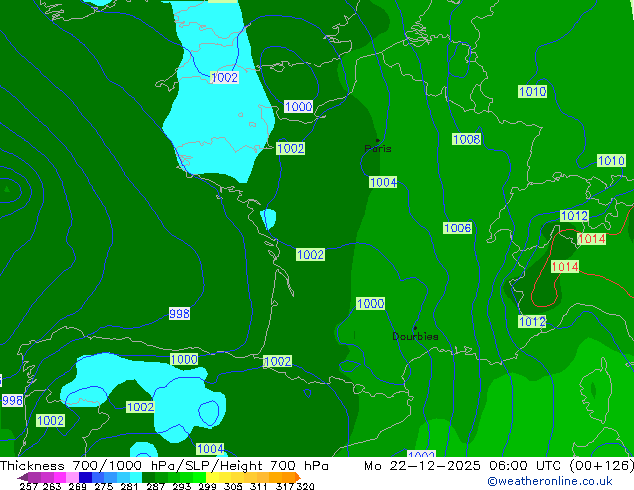Click the 257 value on the legend scale
Image resolution: width=634 pixels, height=490 pixels.
pyautogui.click(x=29, y=486)
